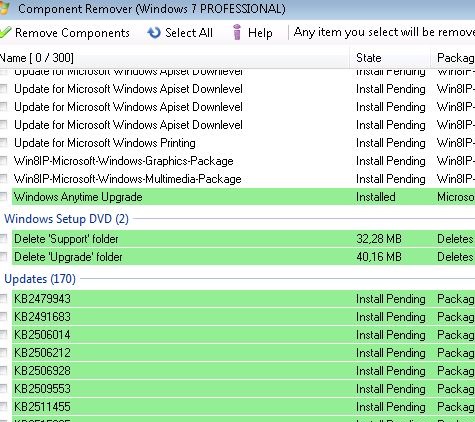The image size is (475, 422).
Task: Check the Delete 'Upgrade' folder checkbox
Action: point(3,257)
